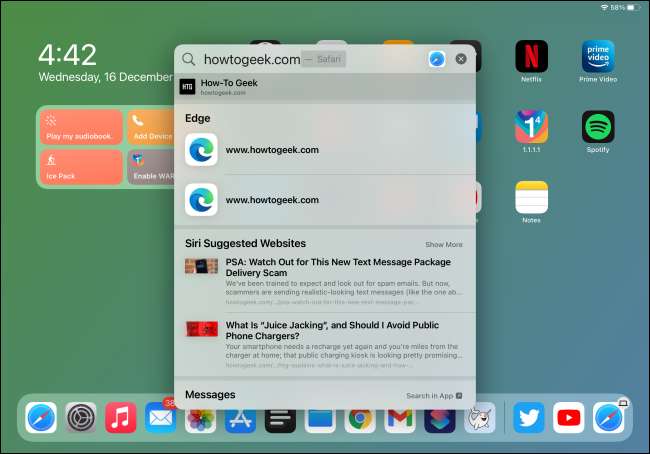This screenshot has width=650, height=454.
Task: Open the Netflix app
Action: tap(531, 56)
